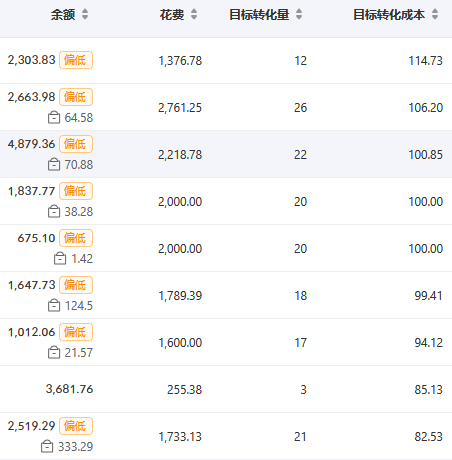The width and height of the screenshot is (452, 460).
Task: Click conversion count 26
Action: (x=300, y=108)
